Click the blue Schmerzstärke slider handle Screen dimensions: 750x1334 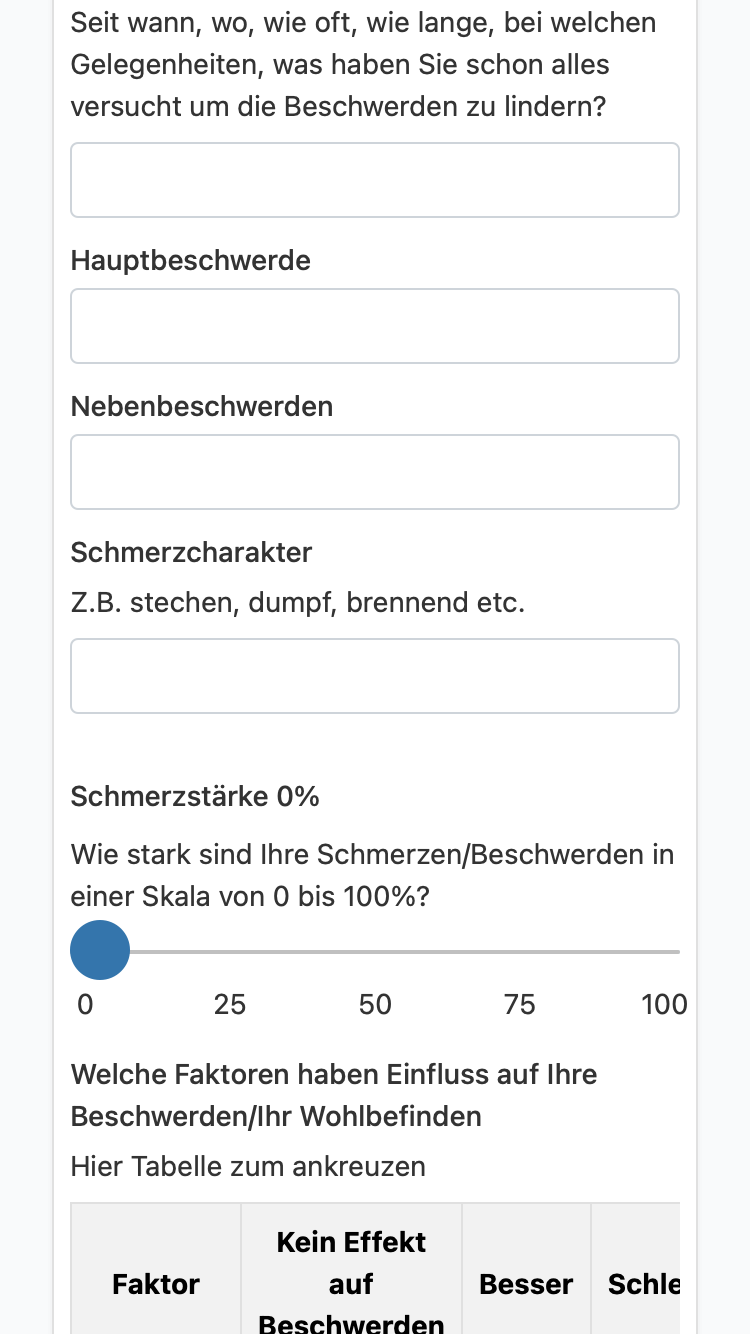click(x=100, y=950)
